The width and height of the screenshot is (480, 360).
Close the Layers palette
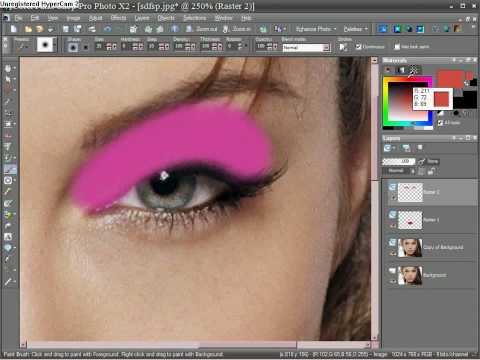475,138
